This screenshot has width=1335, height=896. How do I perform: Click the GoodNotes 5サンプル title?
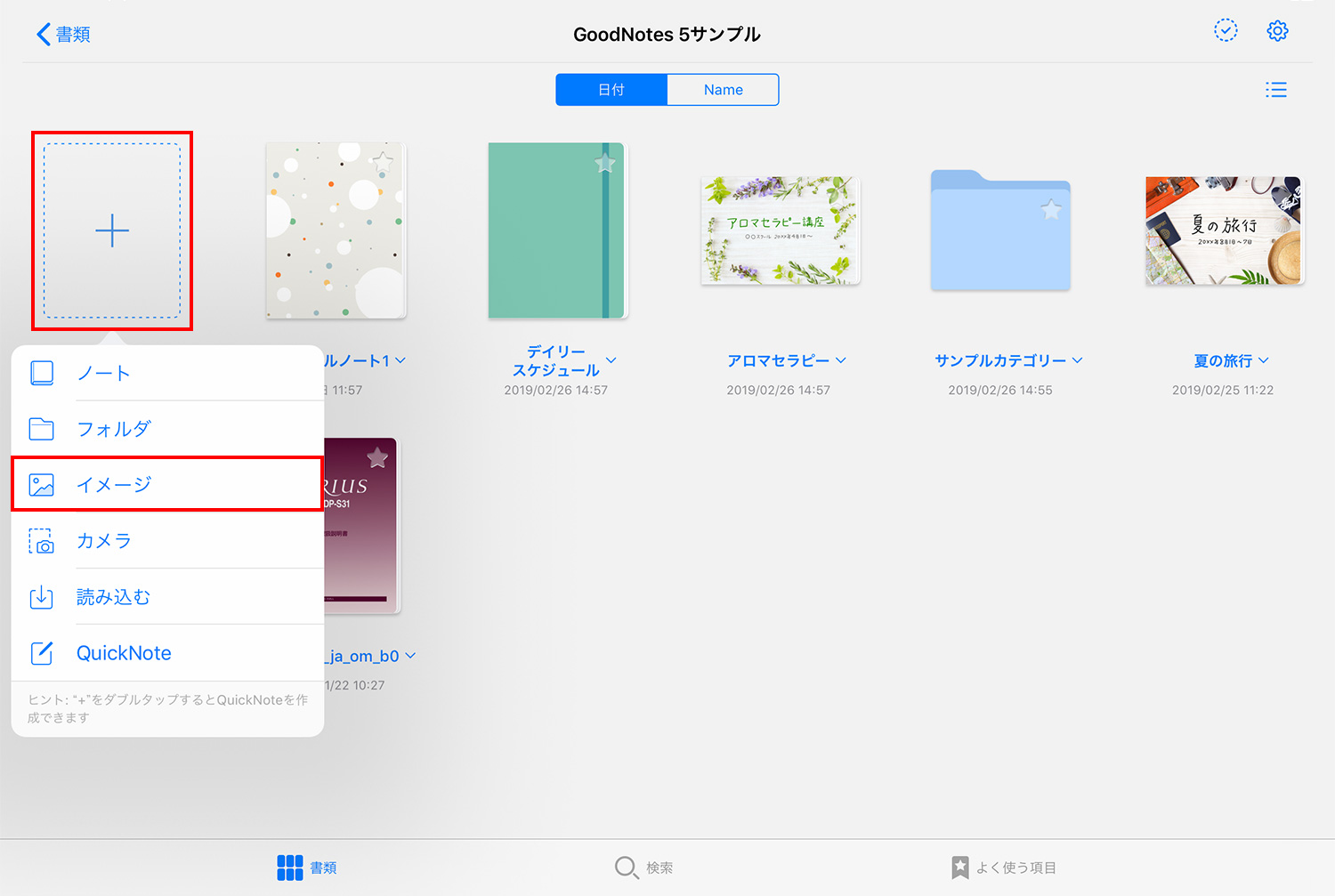coord(667,35)
